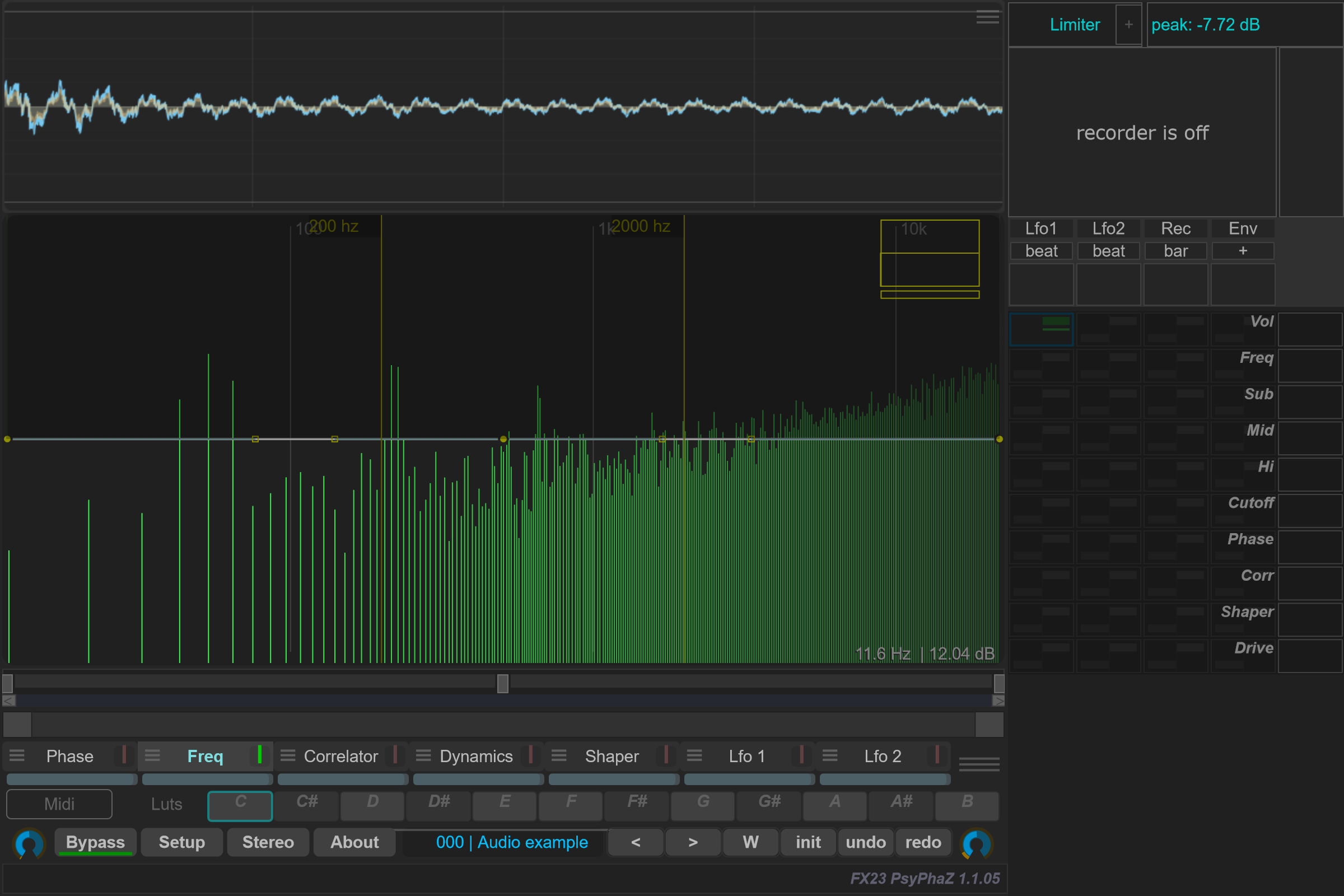
Task: Open the Lfo1 beat sync dropdown
Action: [1041, 251]
